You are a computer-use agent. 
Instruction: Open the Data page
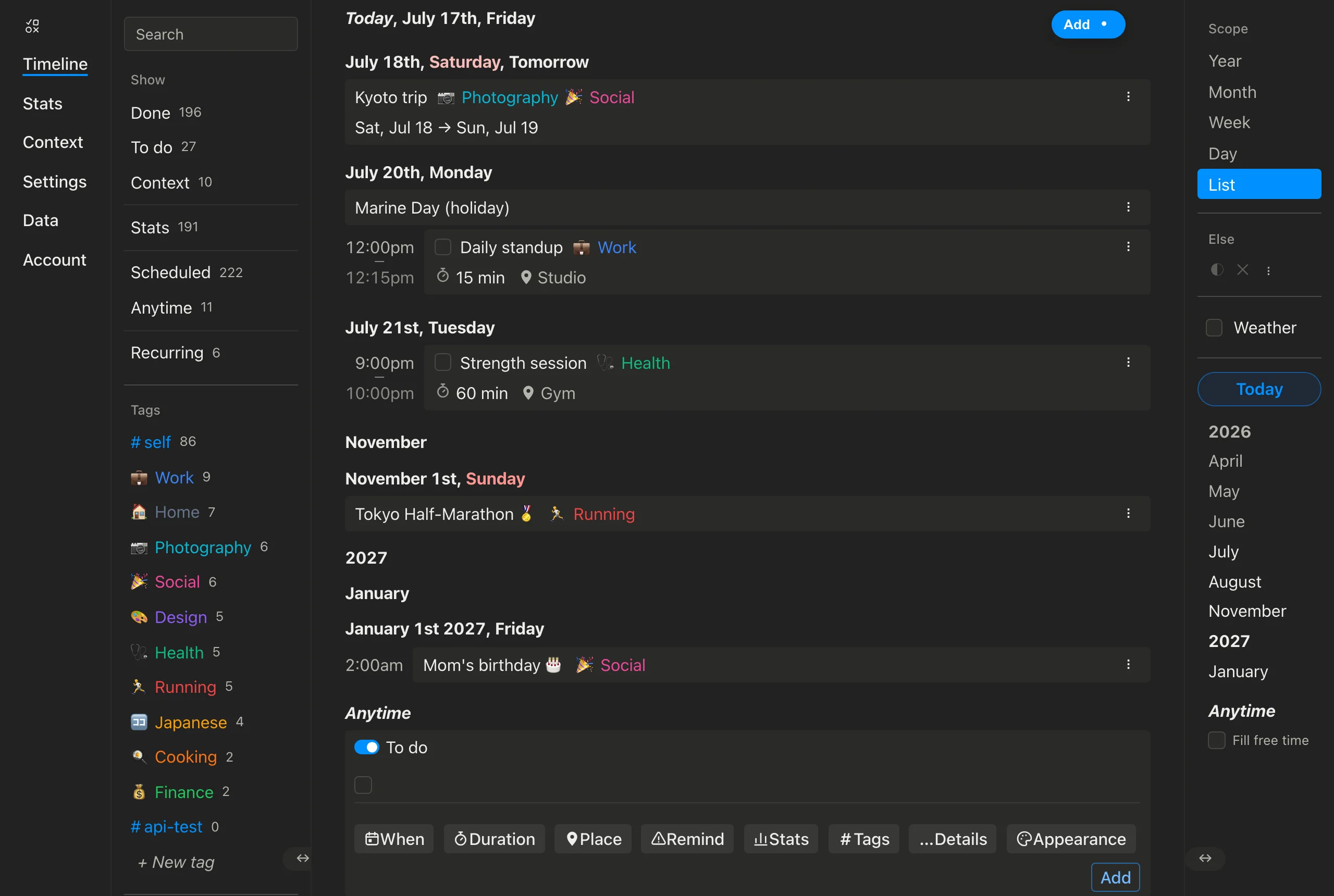tap(40, 220)
